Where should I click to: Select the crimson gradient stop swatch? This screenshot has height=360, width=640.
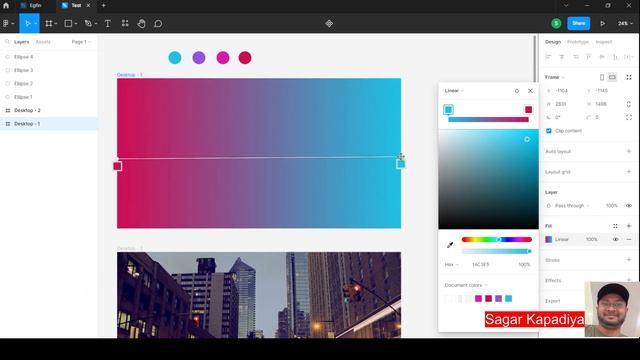click(528, 109)
